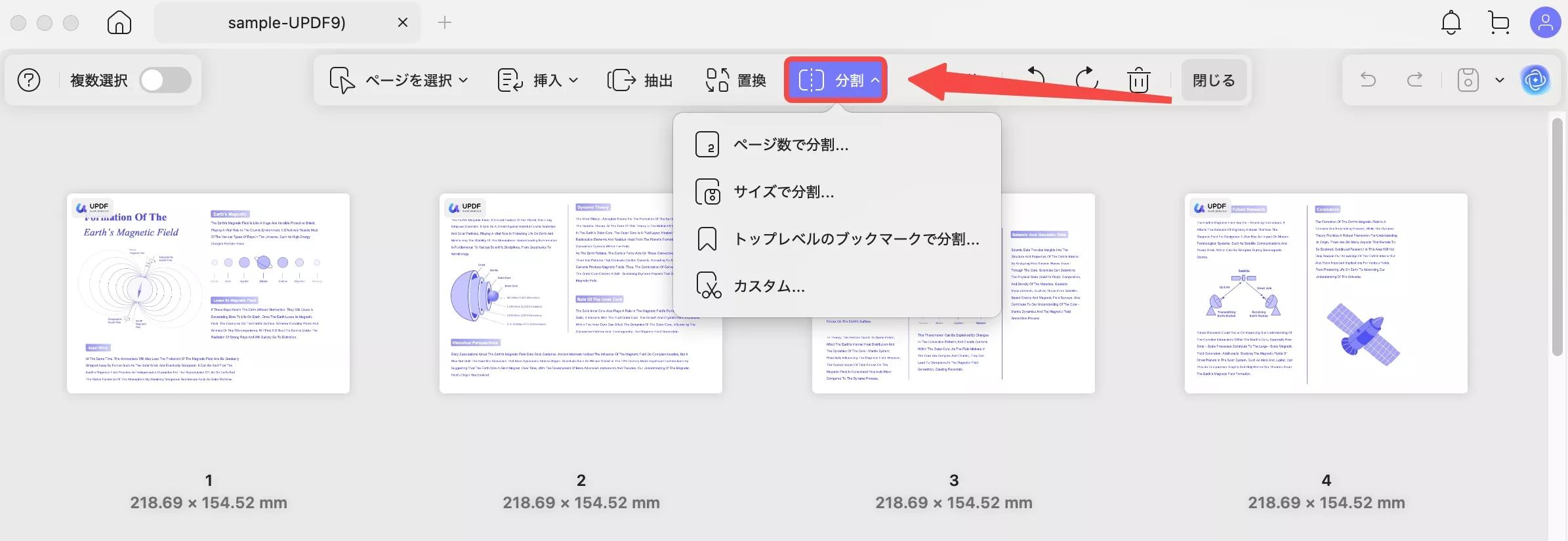Expand the 挿入 dropdown
Viewport: 1568px width, 541px height.
point(538,81)
